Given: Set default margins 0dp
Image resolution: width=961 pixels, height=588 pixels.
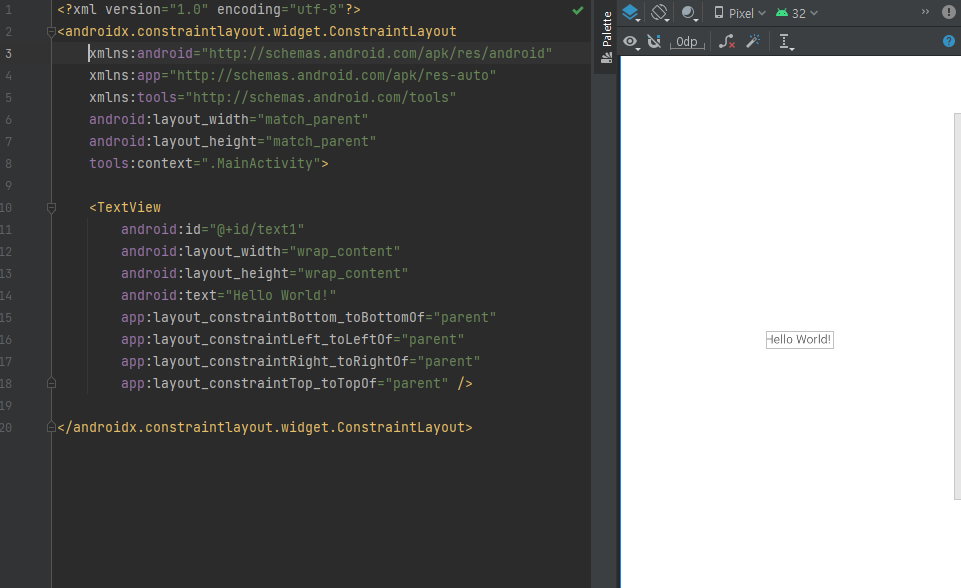Looking at the screenshot, I should click(x=687, y=42).
